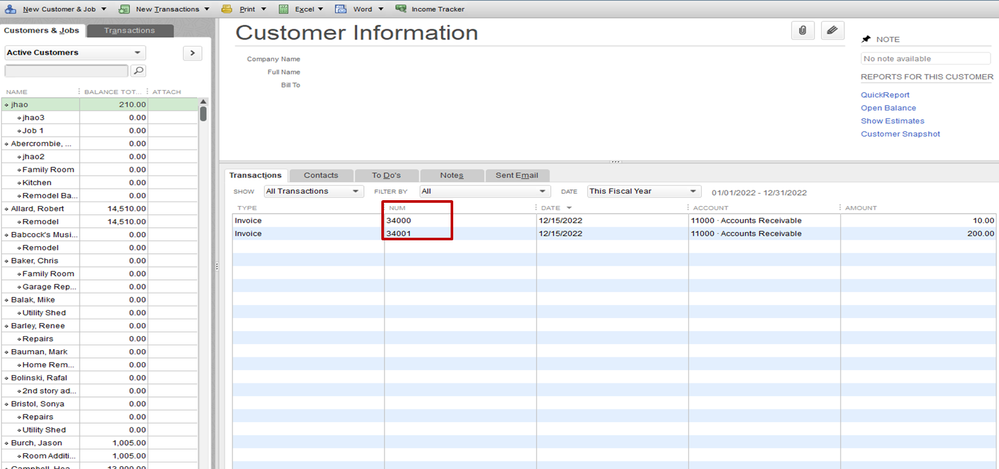Image resolution: width=999 pixels, height=469 pixels.
Task: Click invoice number 34001
Action: tap(399, 234)
